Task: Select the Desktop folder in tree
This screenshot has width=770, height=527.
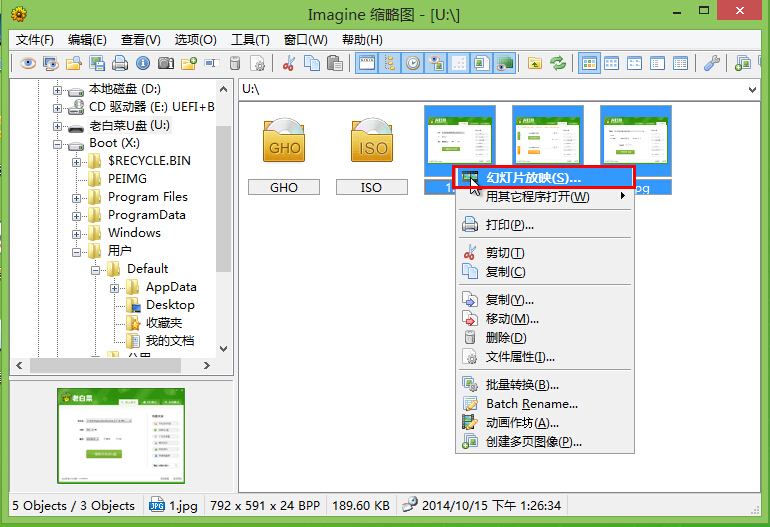Action: click(170, 305)
